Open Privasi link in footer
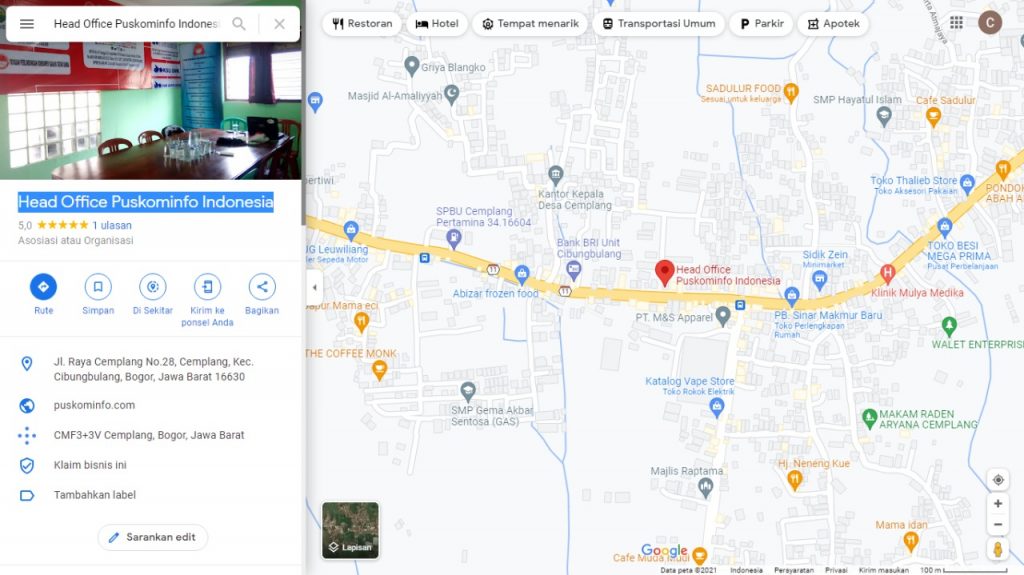The image size is (1024, 575). tap(836, 570)
